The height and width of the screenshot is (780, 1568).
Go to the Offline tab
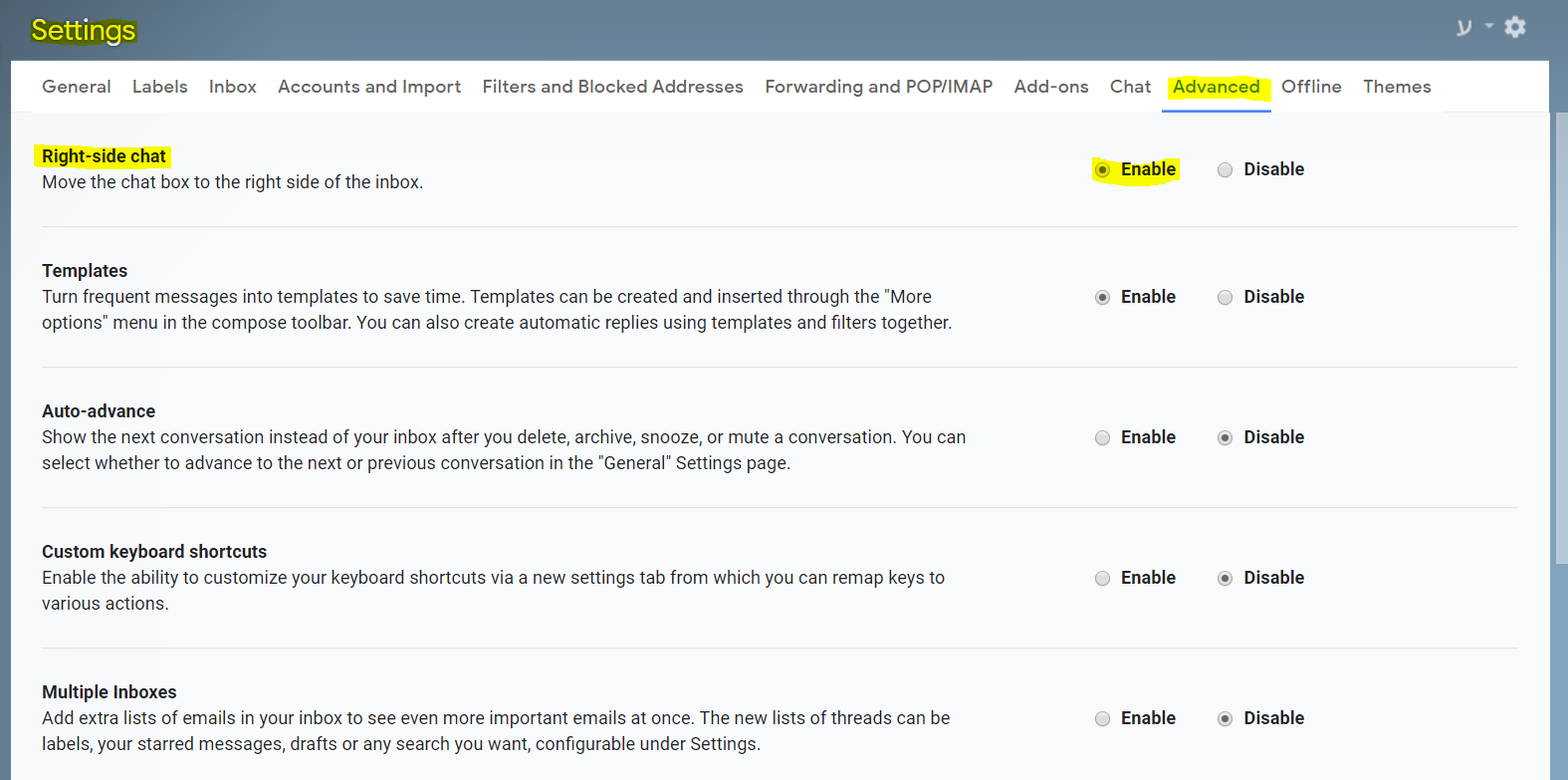pyautogui.click(x=1311, y=87)
